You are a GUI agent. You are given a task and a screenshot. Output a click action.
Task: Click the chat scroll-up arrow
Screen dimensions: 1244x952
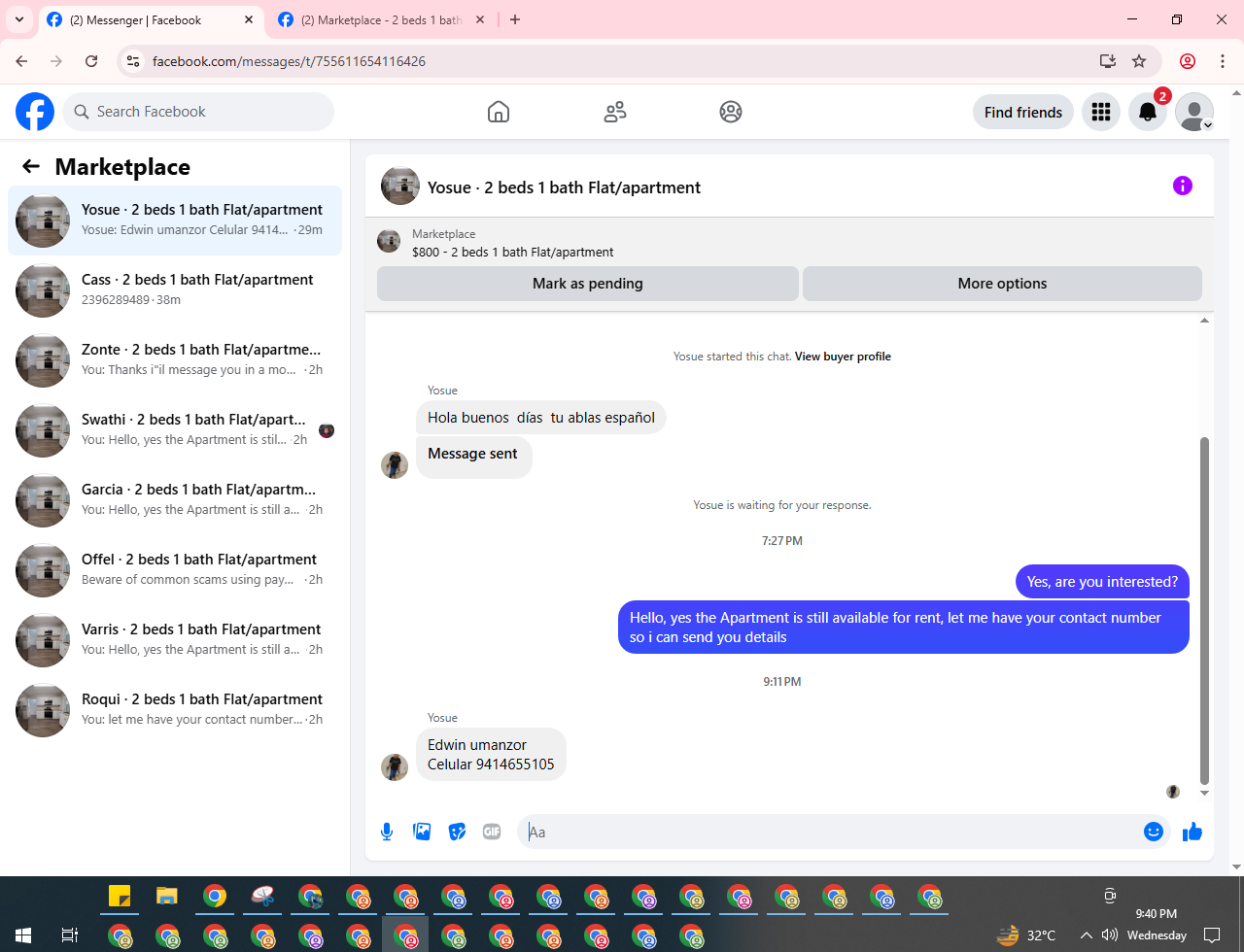coord(1205,321)
